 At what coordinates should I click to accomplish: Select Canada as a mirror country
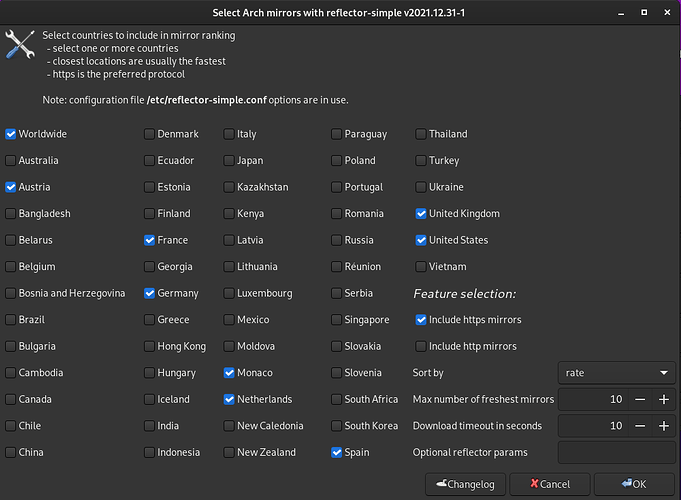pyautogui.click(x=11, y=399)
